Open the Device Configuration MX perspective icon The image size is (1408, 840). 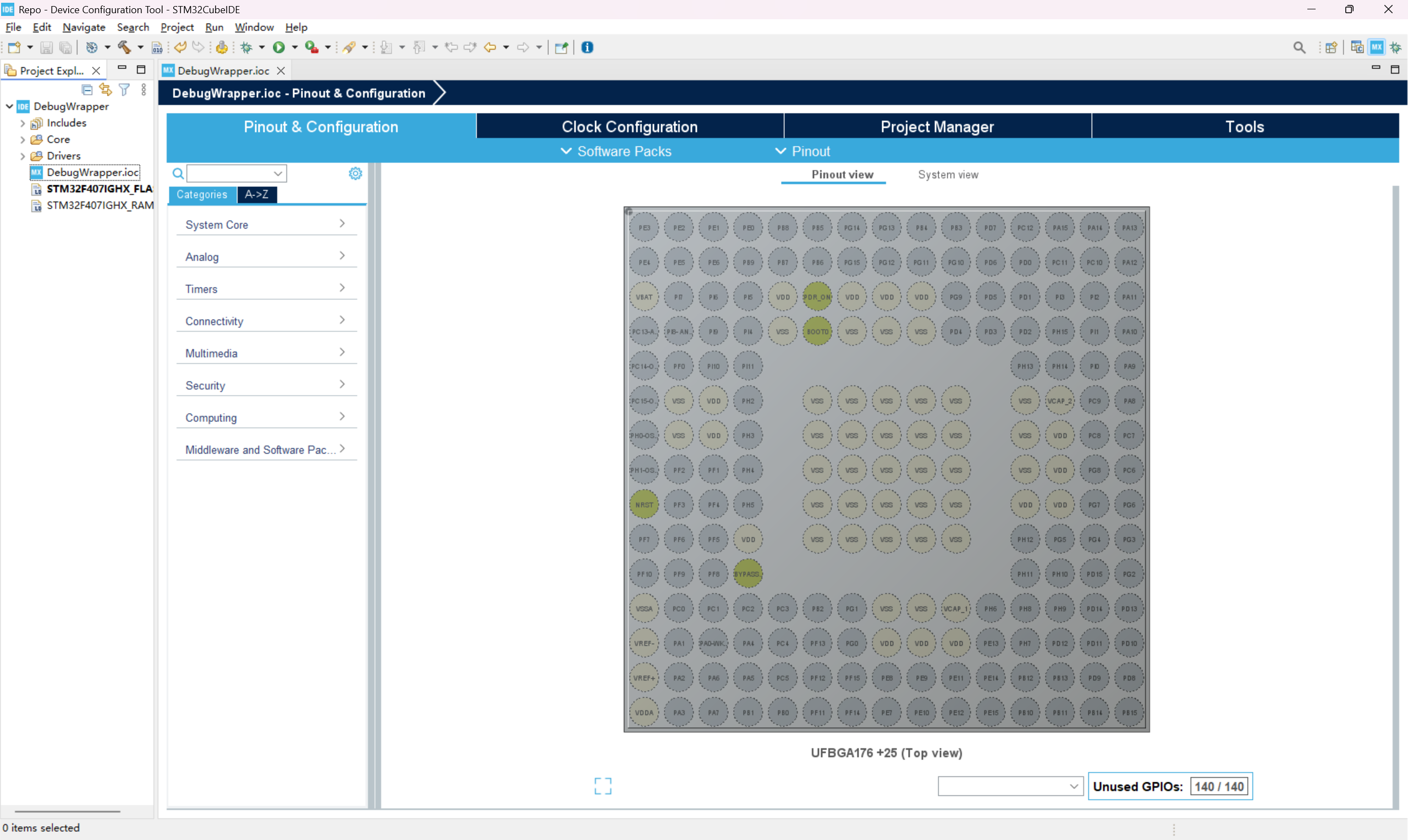click(1376, 47)
